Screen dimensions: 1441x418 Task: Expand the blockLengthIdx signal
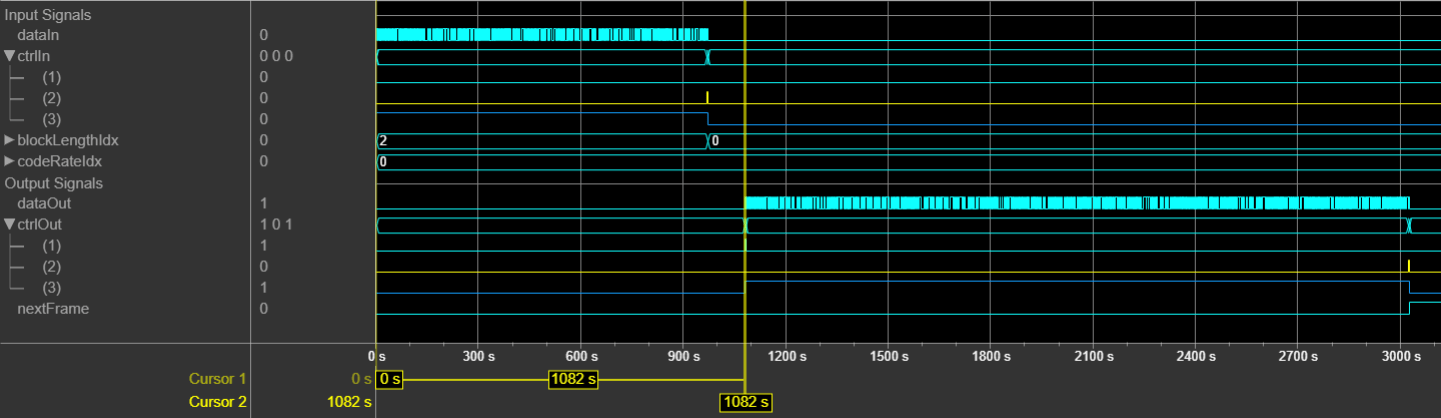[10, 140]
